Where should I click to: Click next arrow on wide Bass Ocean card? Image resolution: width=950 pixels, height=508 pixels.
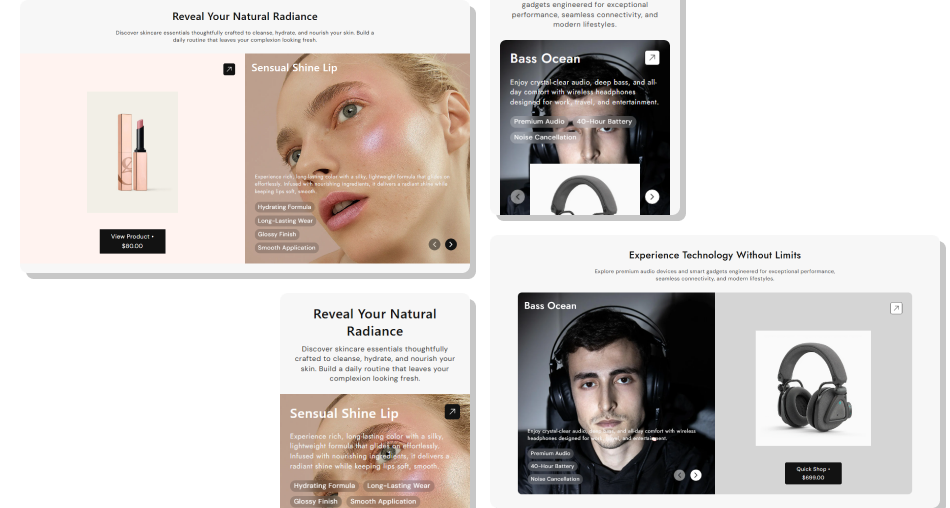point(696,475)
